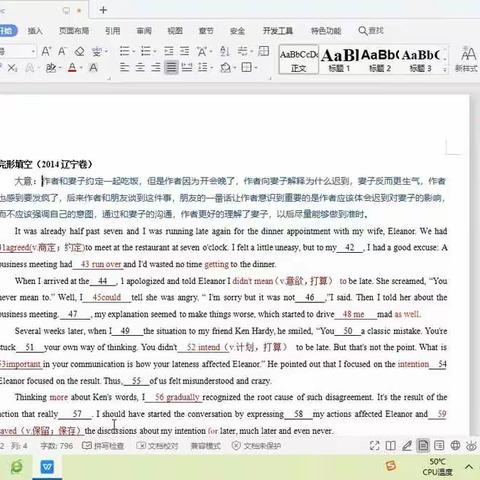
Task: Open a new document tab with plus
Action: tap(103, 10)
